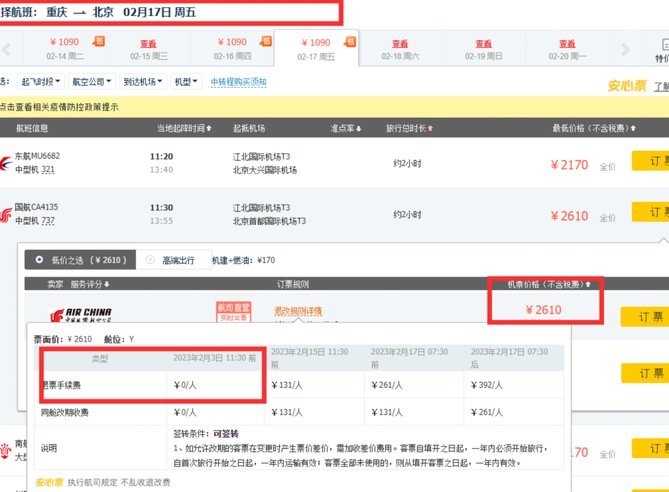
Task: Click the low-price badge on 02-14
Action: [x=99, y=41]
